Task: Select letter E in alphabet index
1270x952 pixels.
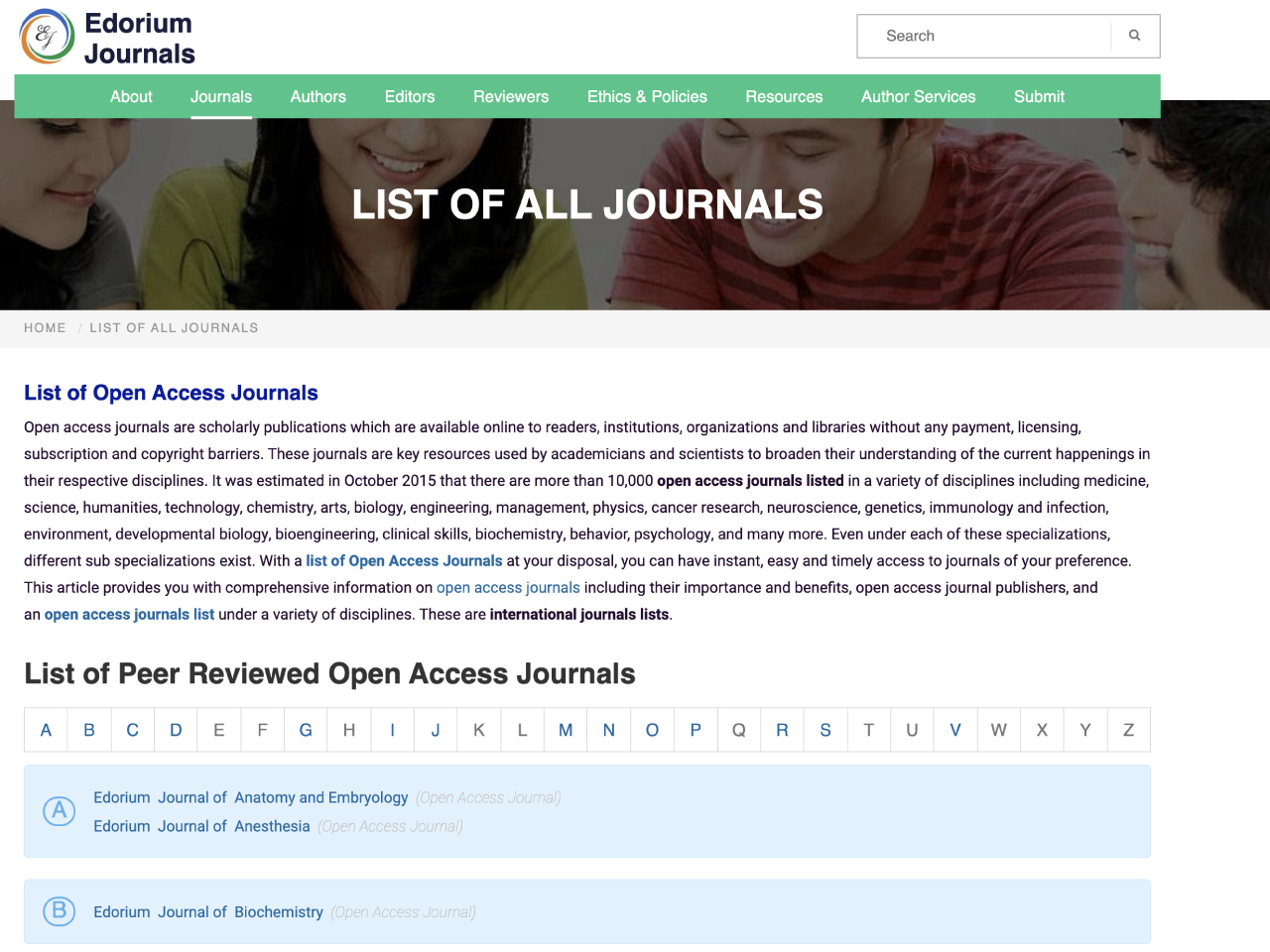Action: pos(219,730)
